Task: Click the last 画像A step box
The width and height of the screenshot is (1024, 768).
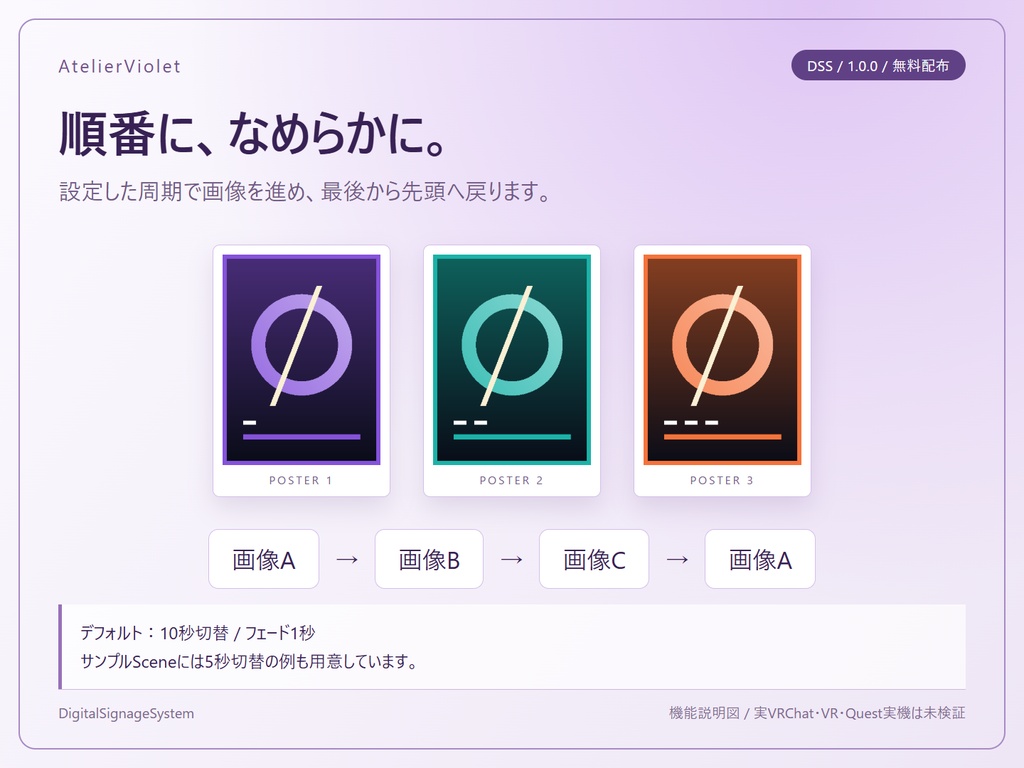Action: (x=760, y=559)
